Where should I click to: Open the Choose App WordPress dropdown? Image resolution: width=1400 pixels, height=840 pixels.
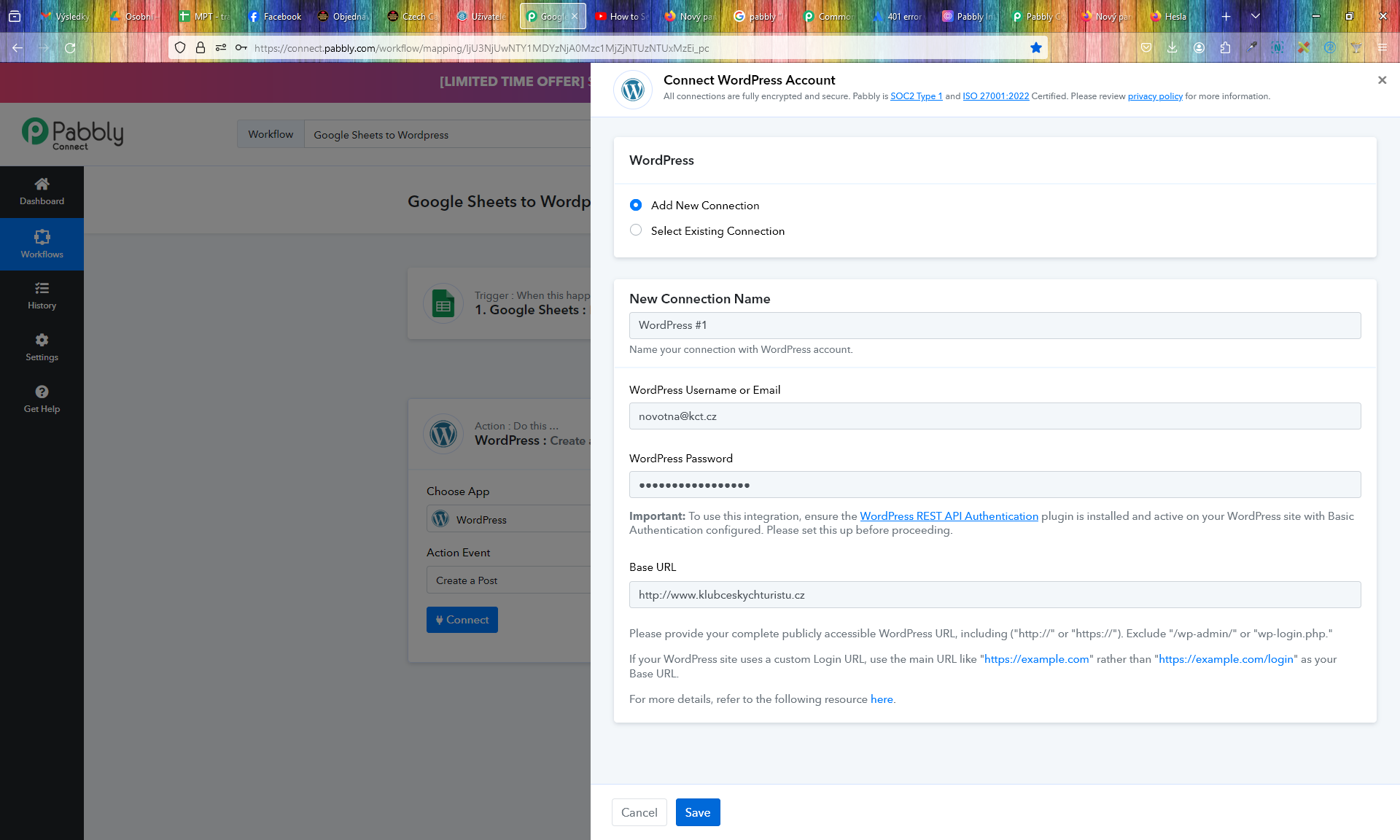point(509,519)
